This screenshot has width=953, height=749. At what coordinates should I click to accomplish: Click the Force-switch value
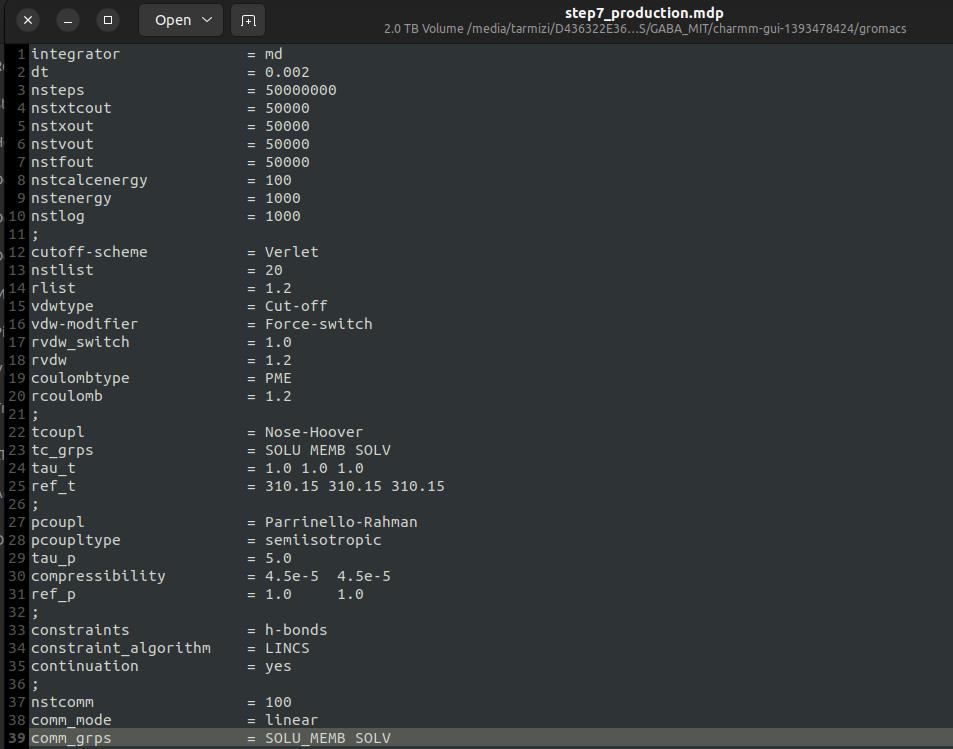(318, 324)
